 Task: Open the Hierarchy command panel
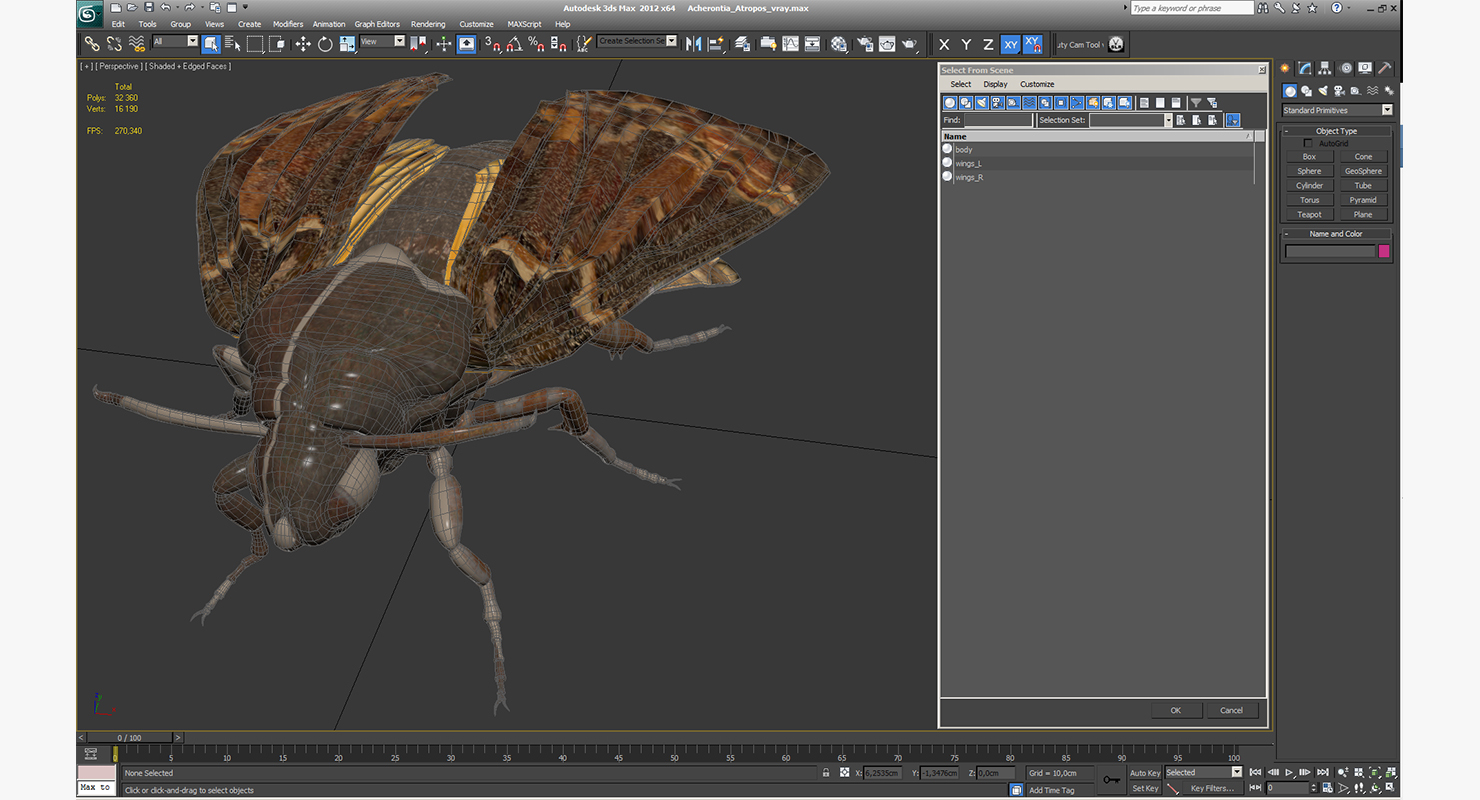click(1325, 68)
